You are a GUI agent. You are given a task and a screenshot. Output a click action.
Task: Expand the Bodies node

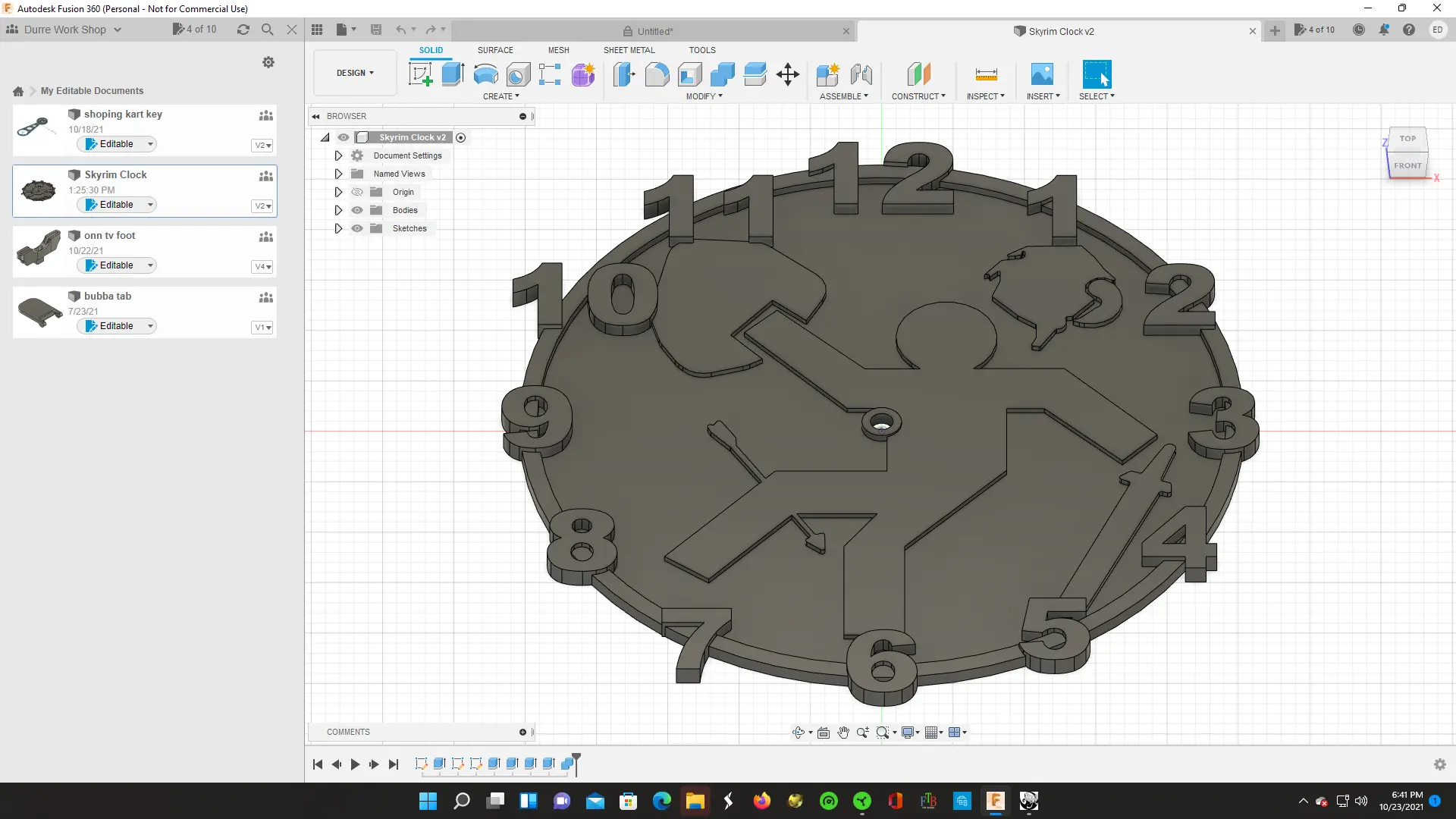(338, 210)
